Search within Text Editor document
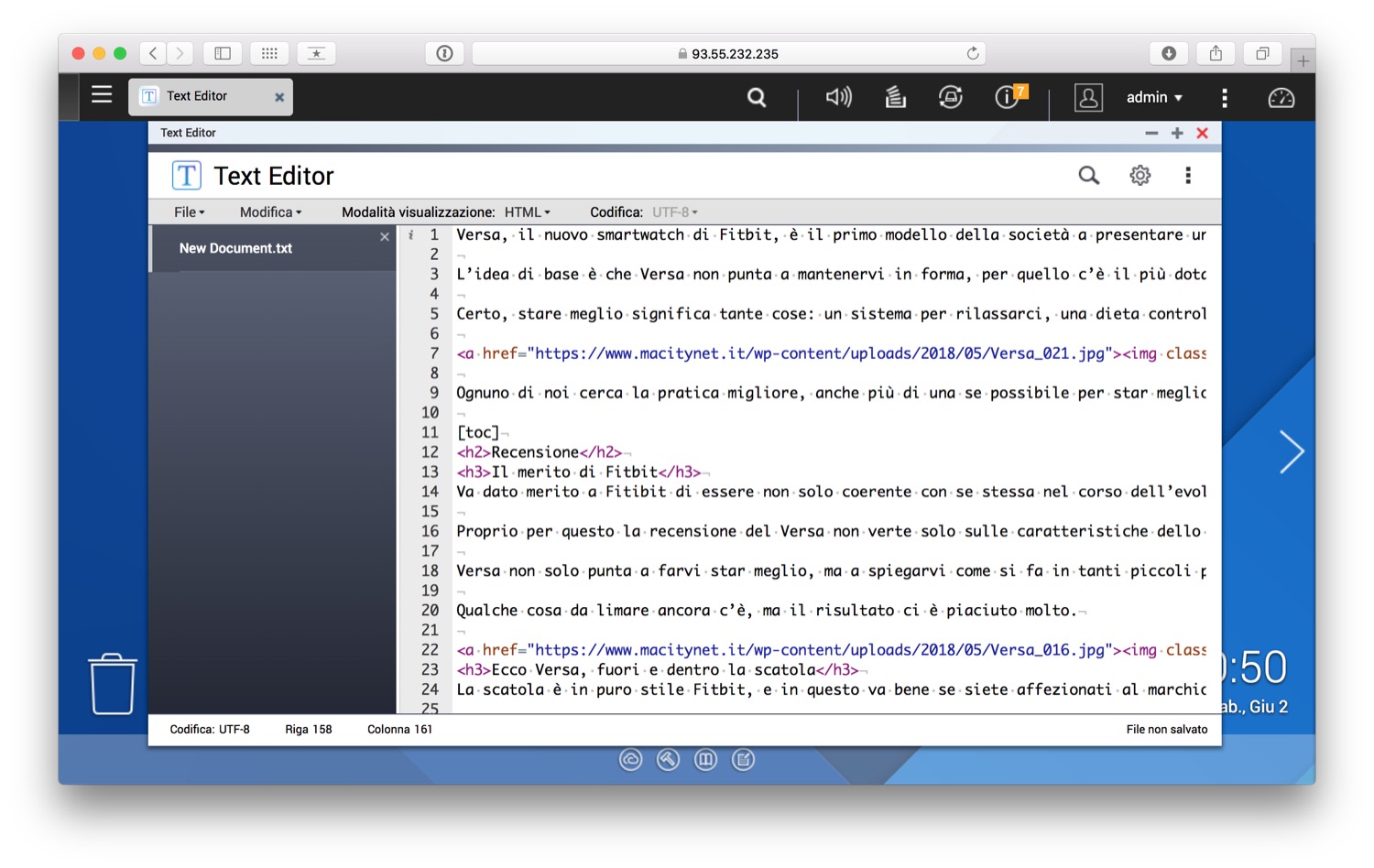The image size is (1374, 868). click(1088, 175)
